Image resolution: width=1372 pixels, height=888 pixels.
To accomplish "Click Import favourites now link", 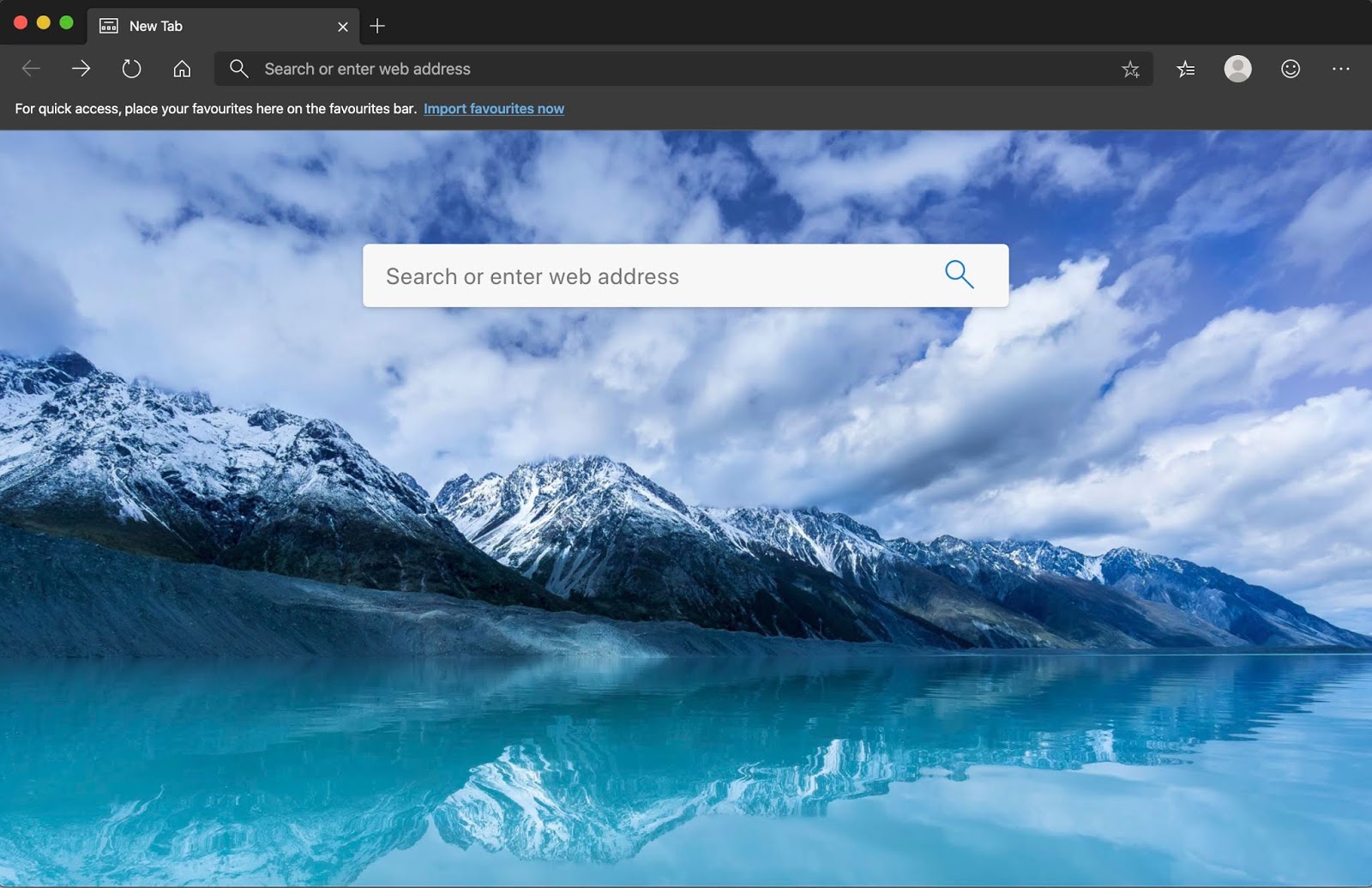I will click(x=494, y=108).
